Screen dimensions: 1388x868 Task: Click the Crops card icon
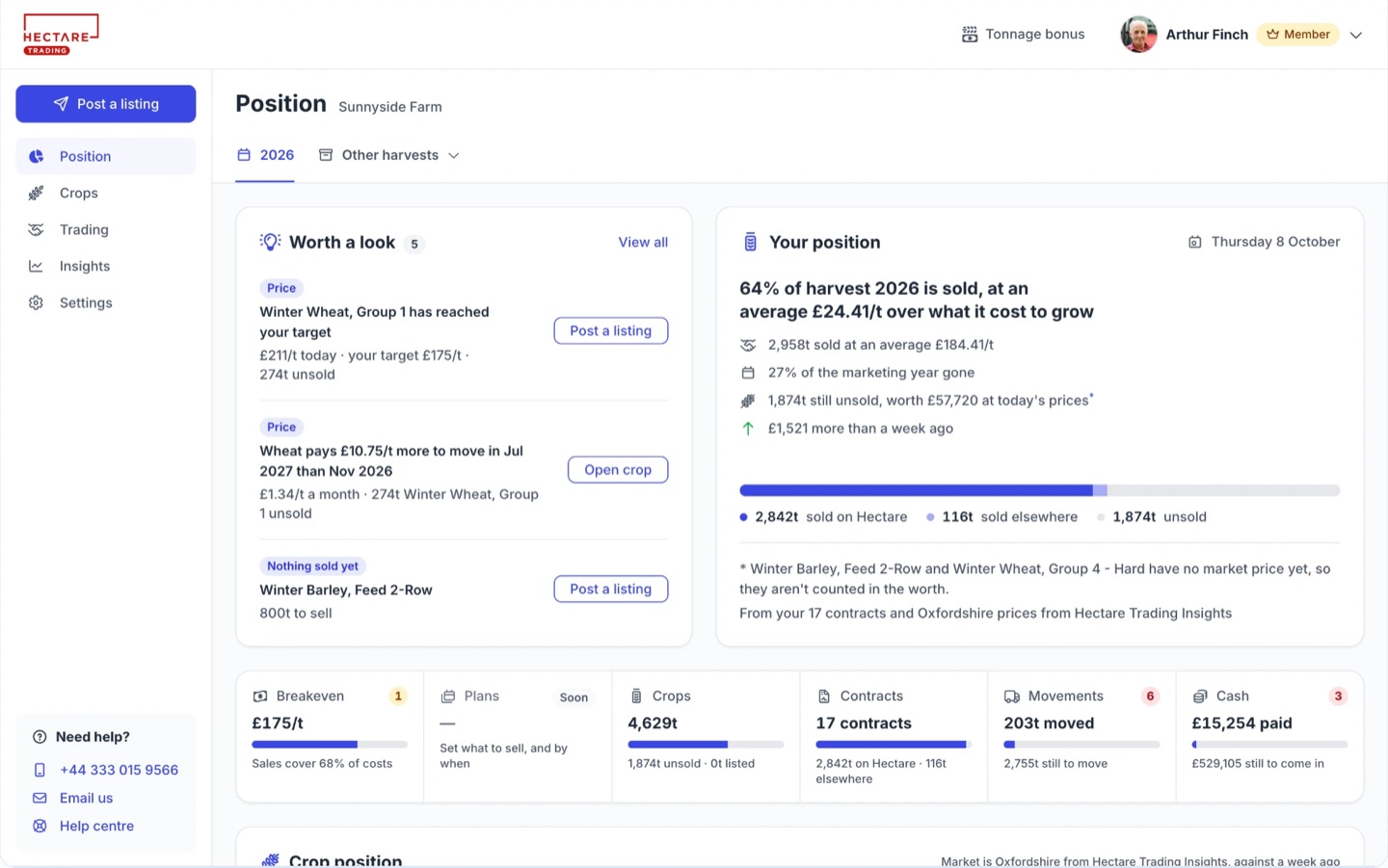click(636, 697)
